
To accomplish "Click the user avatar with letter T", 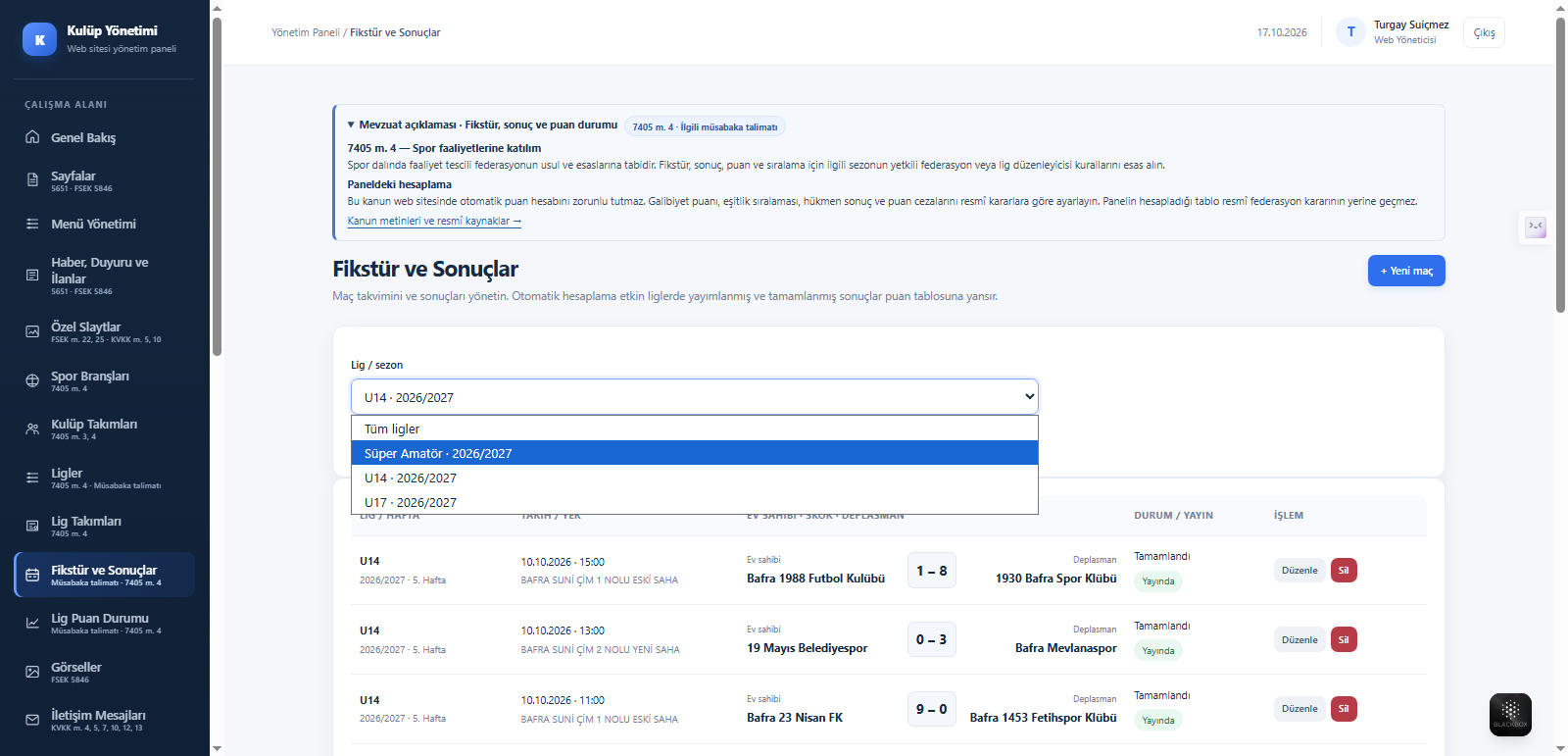I will pos(1350,31).
